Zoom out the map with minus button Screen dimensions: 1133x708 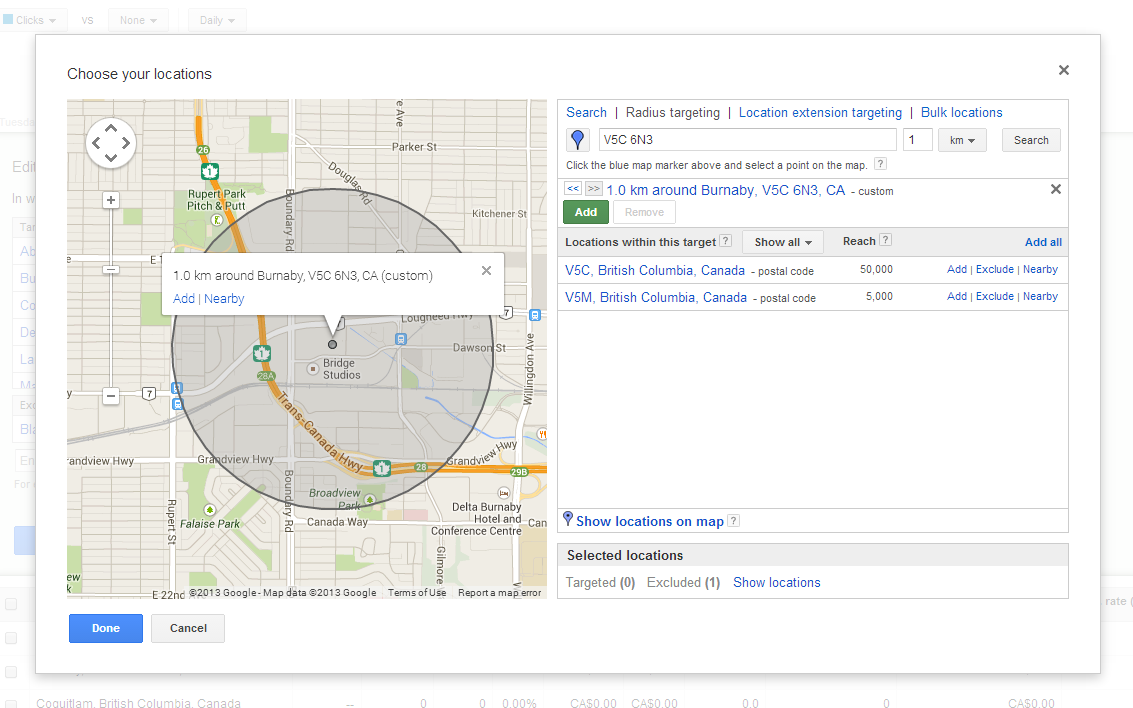click(111, 396)
